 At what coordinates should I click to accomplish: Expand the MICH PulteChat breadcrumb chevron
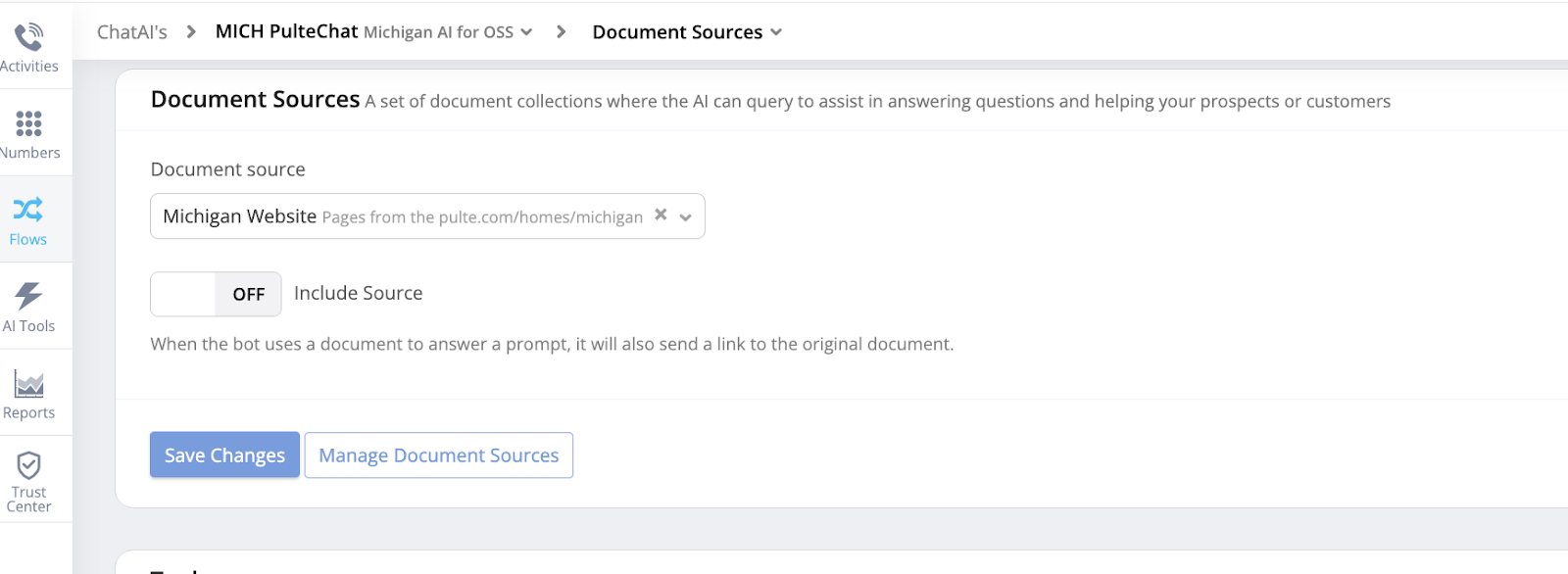pos(526,32)
